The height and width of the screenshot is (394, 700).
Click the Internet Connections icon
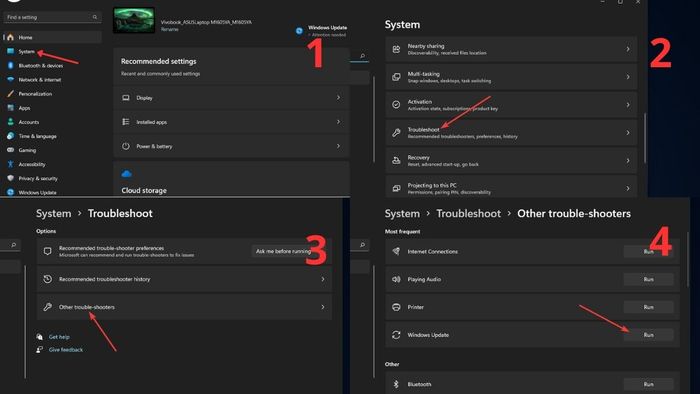coord(396,251)
